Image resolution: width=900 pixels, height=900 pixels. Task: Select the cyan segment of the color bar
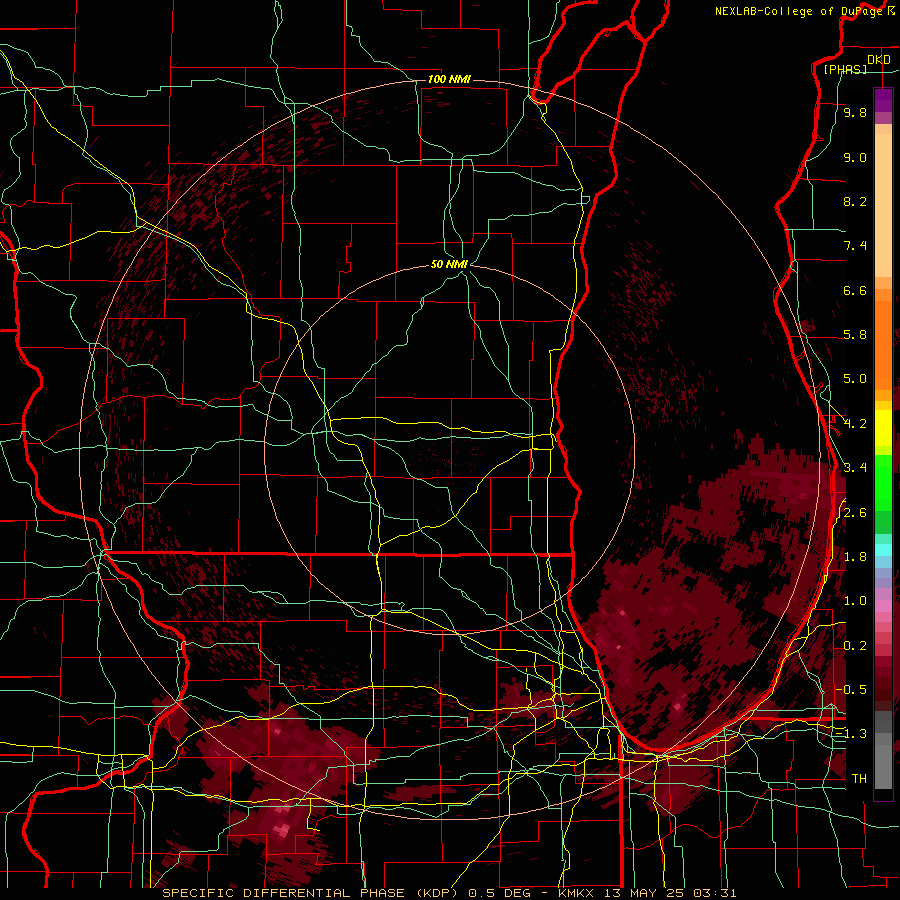[883, 550]
